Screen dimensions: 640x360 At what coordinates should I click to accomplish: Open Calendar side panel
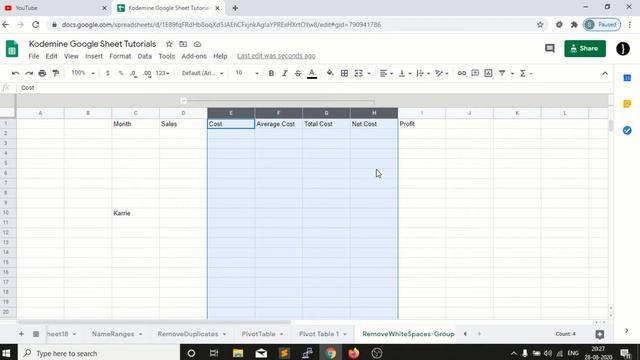[627, 78]
